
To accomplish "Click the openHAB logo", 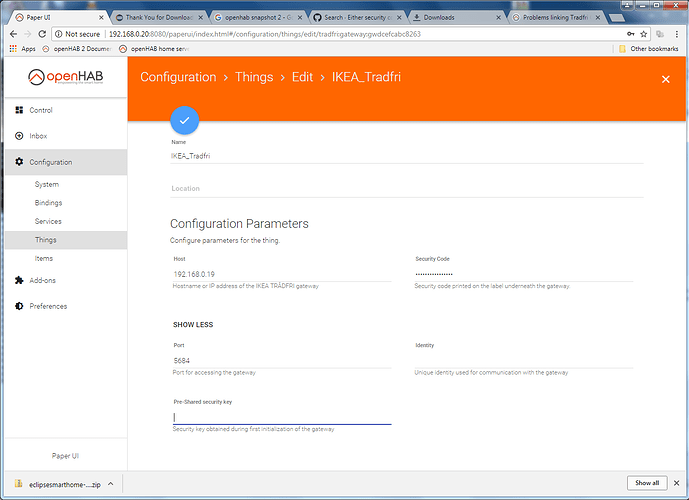I will click(65, 77).
